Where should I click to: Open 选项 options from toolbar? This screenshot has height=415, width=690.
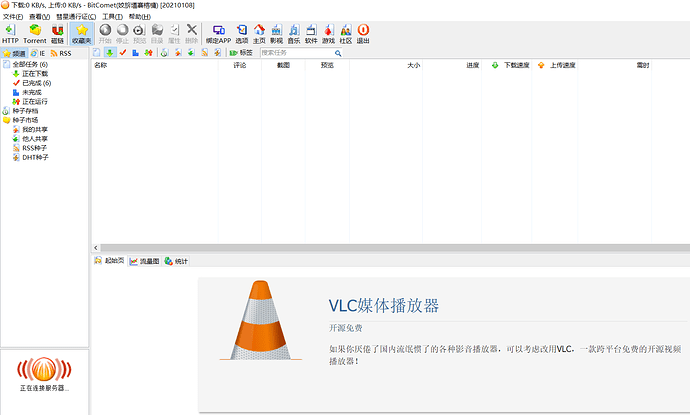point(242,34)
